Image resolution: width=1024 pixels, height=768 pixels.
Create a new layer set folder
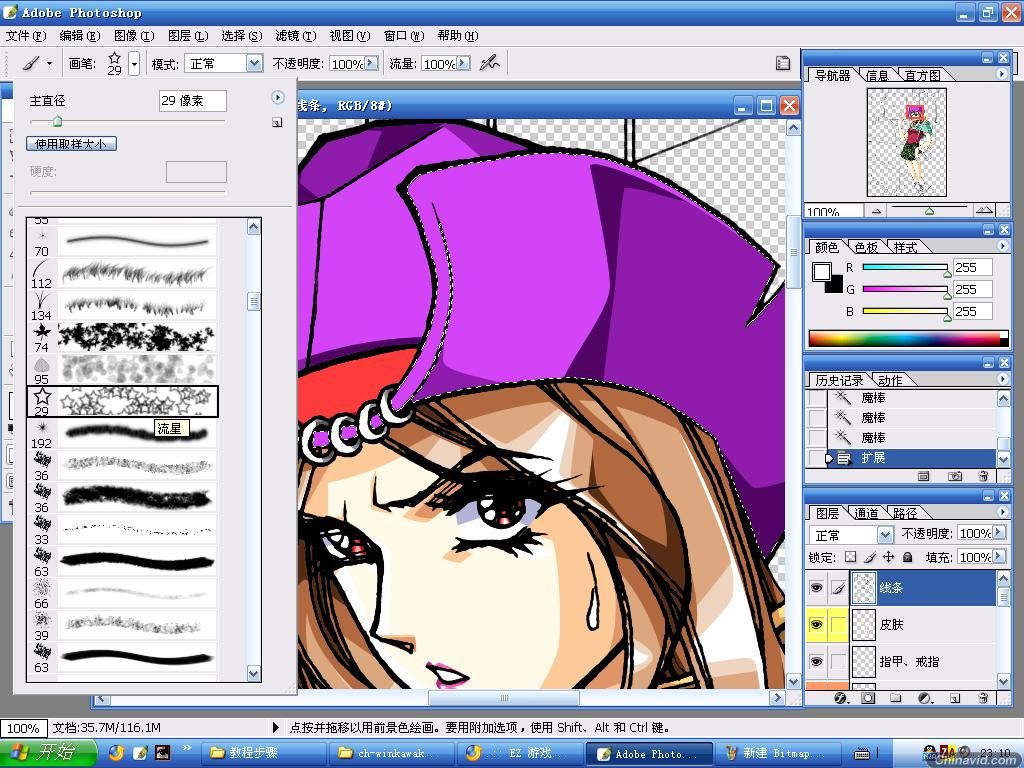point(896,698)
